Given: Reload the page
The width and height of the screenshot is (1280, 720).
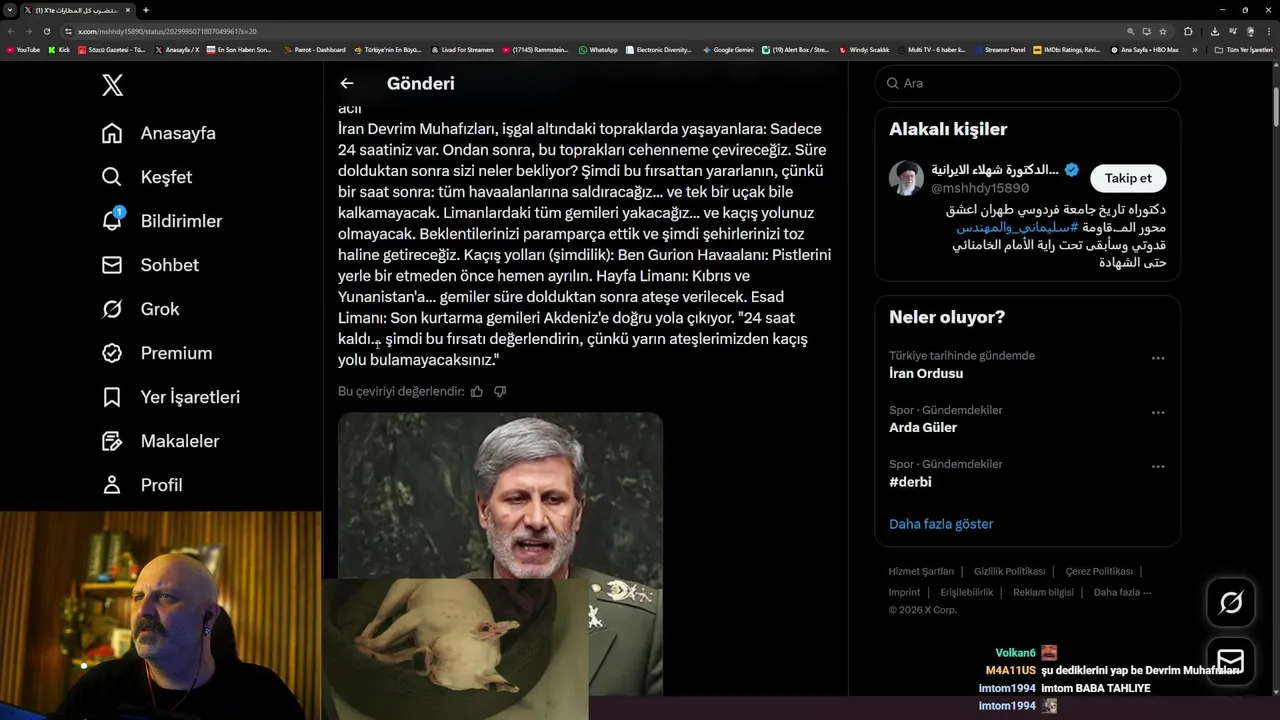Looking at the screenshot, I should (x=47, y=31).
